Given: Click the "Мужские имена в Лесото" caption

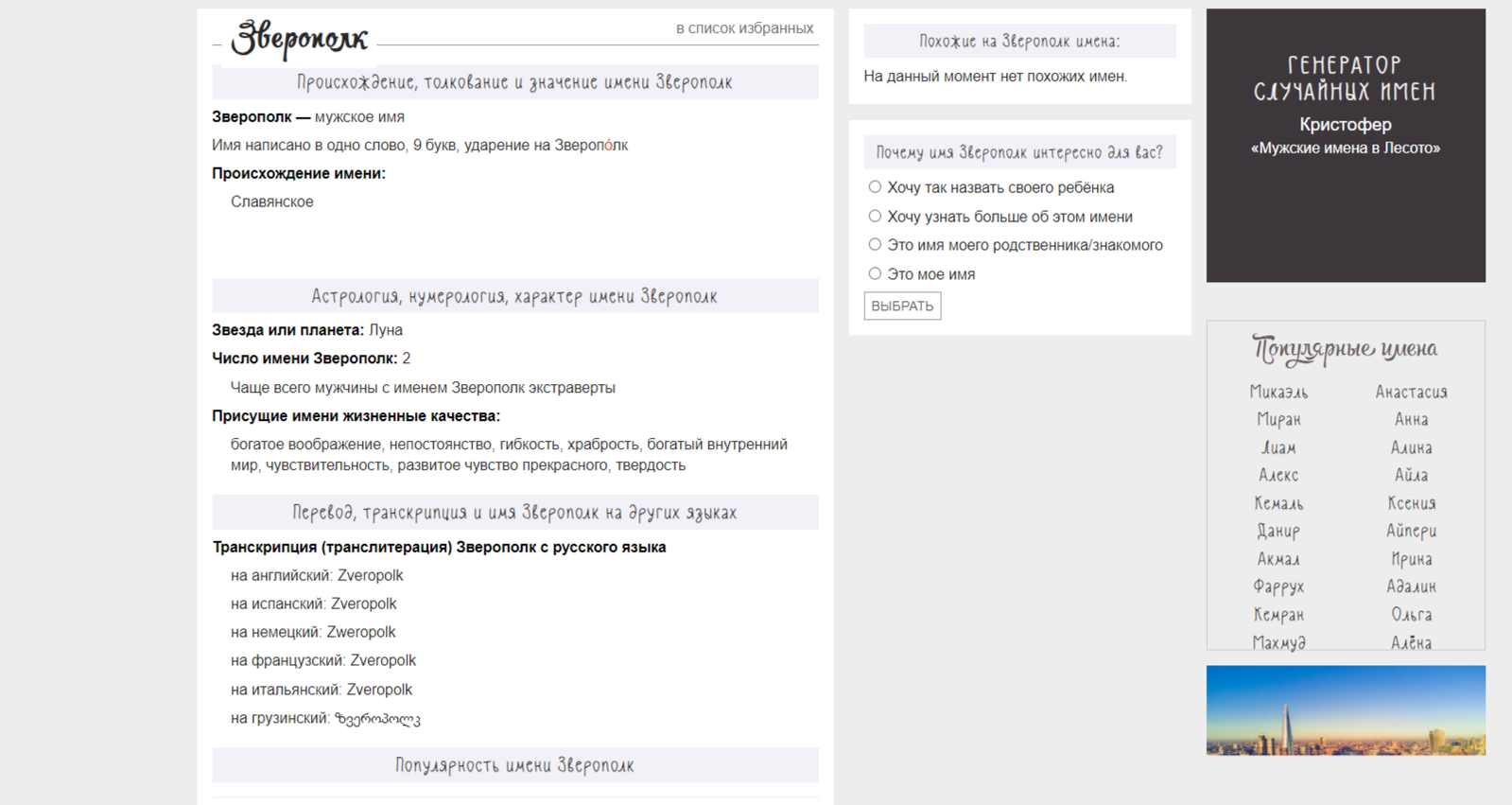Looking at the screenshot, I should tap(1345, 149).
